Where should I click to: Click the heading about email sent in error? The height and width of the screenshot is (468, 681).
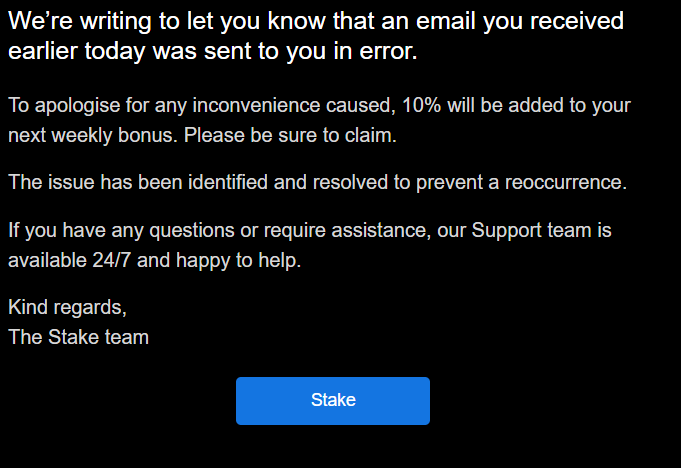(x=316, y=36)
